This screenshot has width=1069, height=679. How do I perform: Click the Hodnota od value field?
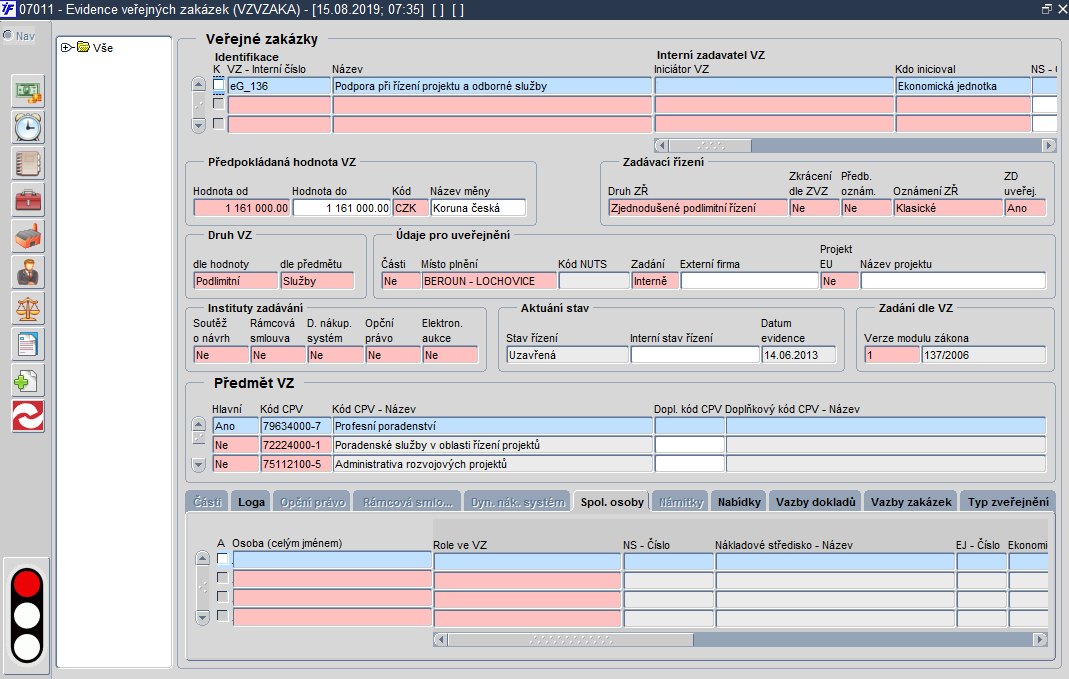242,208
